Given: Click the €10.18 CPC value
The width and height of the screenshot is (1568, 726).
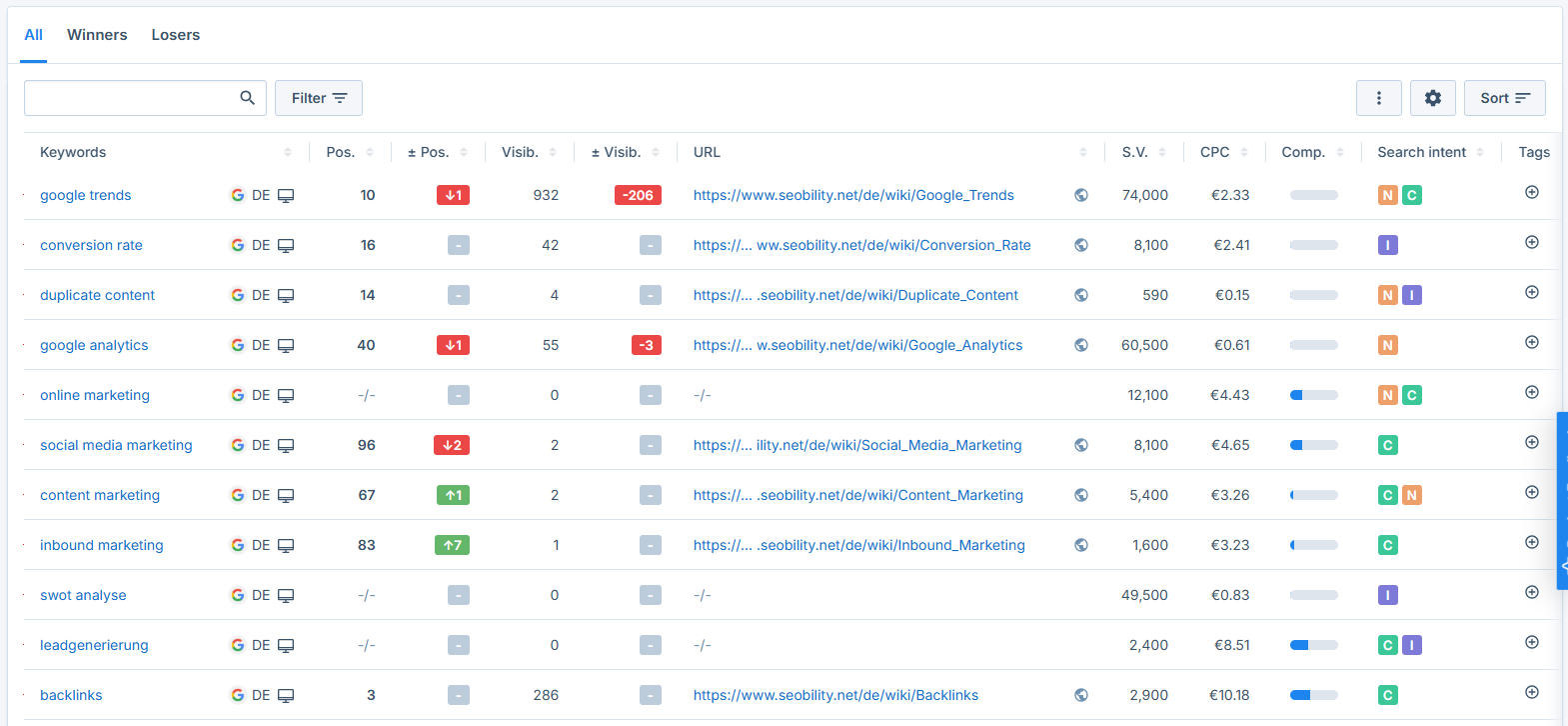Looking at the screenshot, I should coord(1229,695).
